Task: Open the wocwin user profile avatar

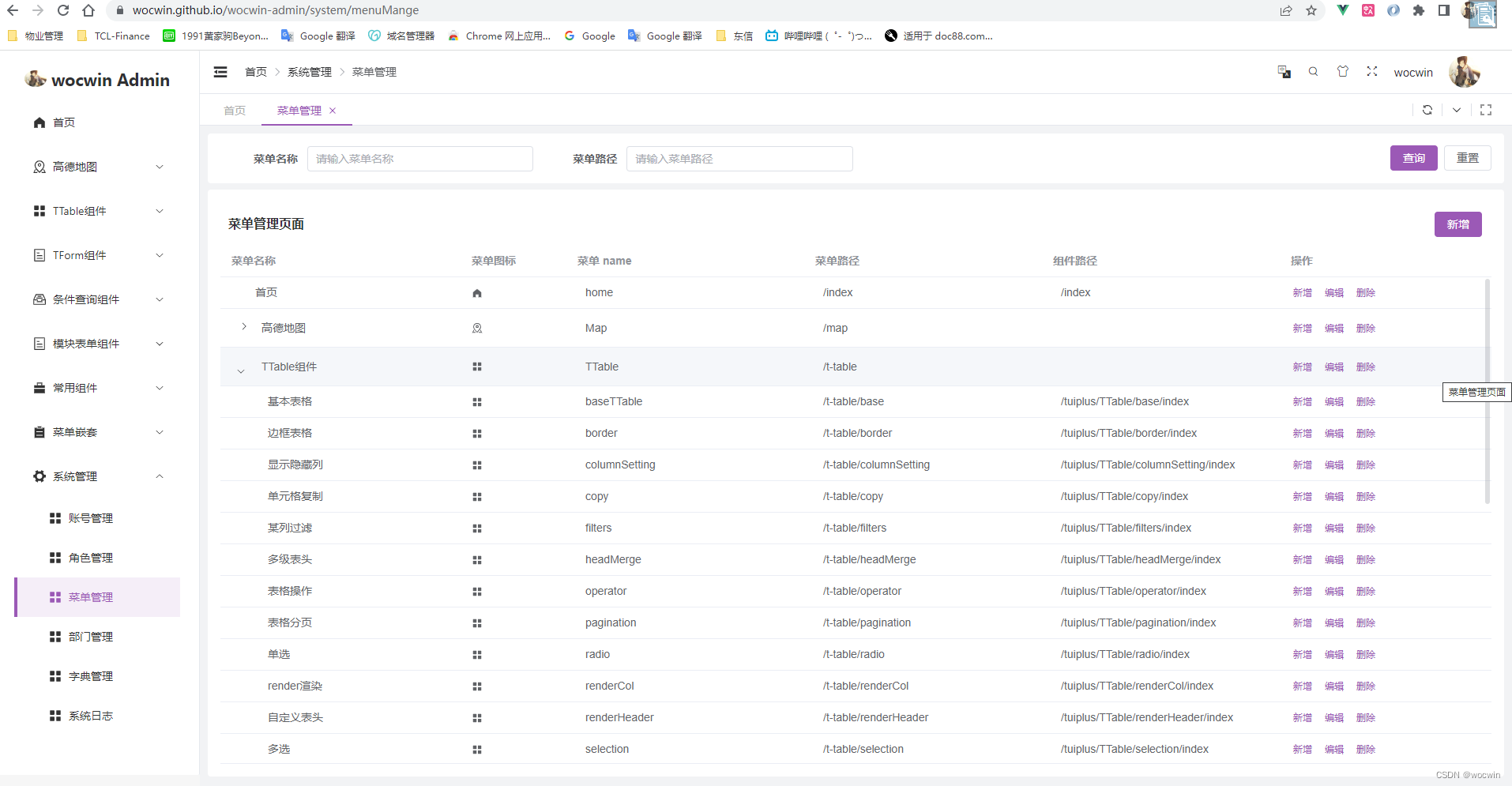Action: [x=1464, y=72]
